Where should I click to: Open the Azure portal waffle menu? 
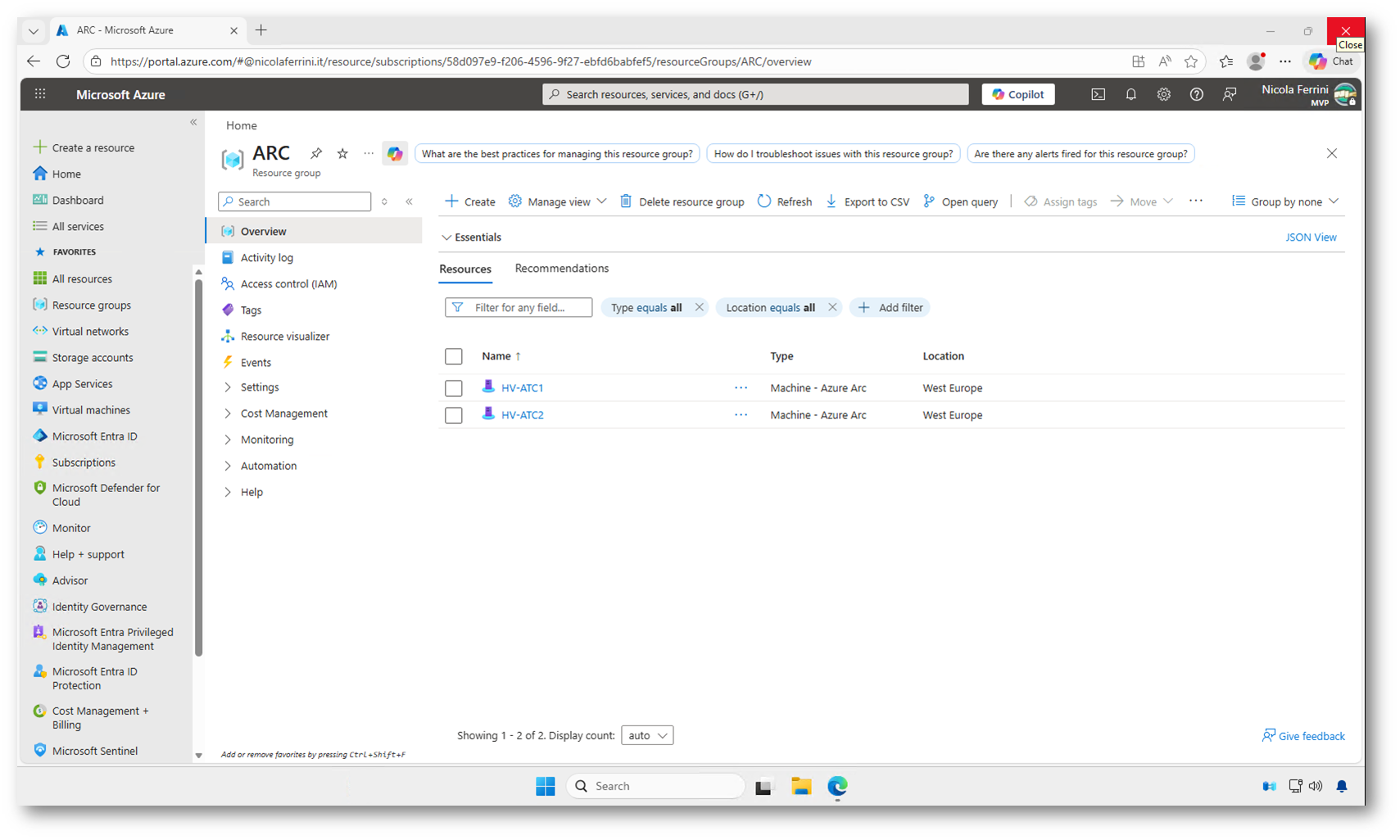(x=40, y=94)
